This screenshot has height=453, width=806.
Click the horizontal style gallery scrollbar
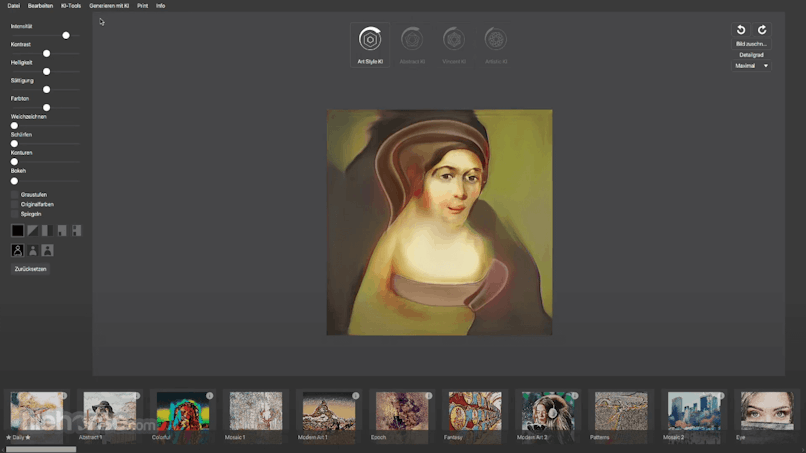click(x=41, y=449)
